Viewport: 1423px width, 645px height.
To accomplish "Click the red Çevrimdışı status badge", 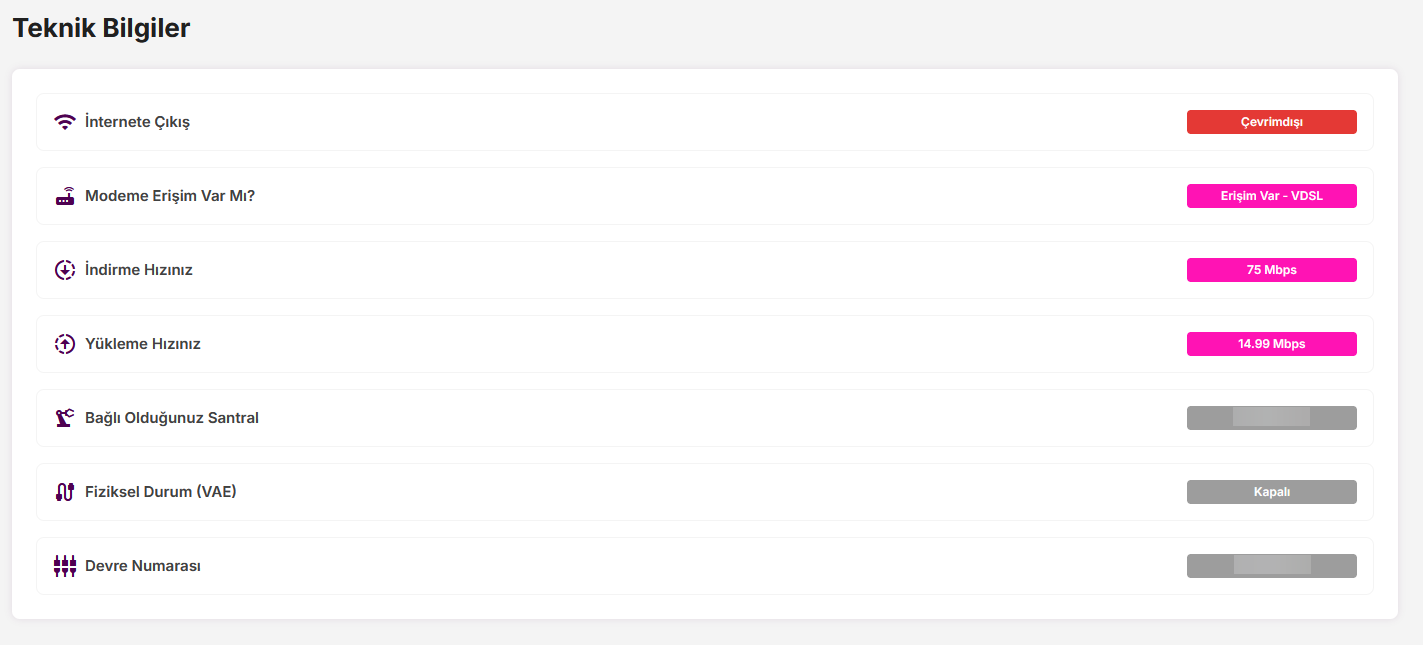I will click(1271, 122).
